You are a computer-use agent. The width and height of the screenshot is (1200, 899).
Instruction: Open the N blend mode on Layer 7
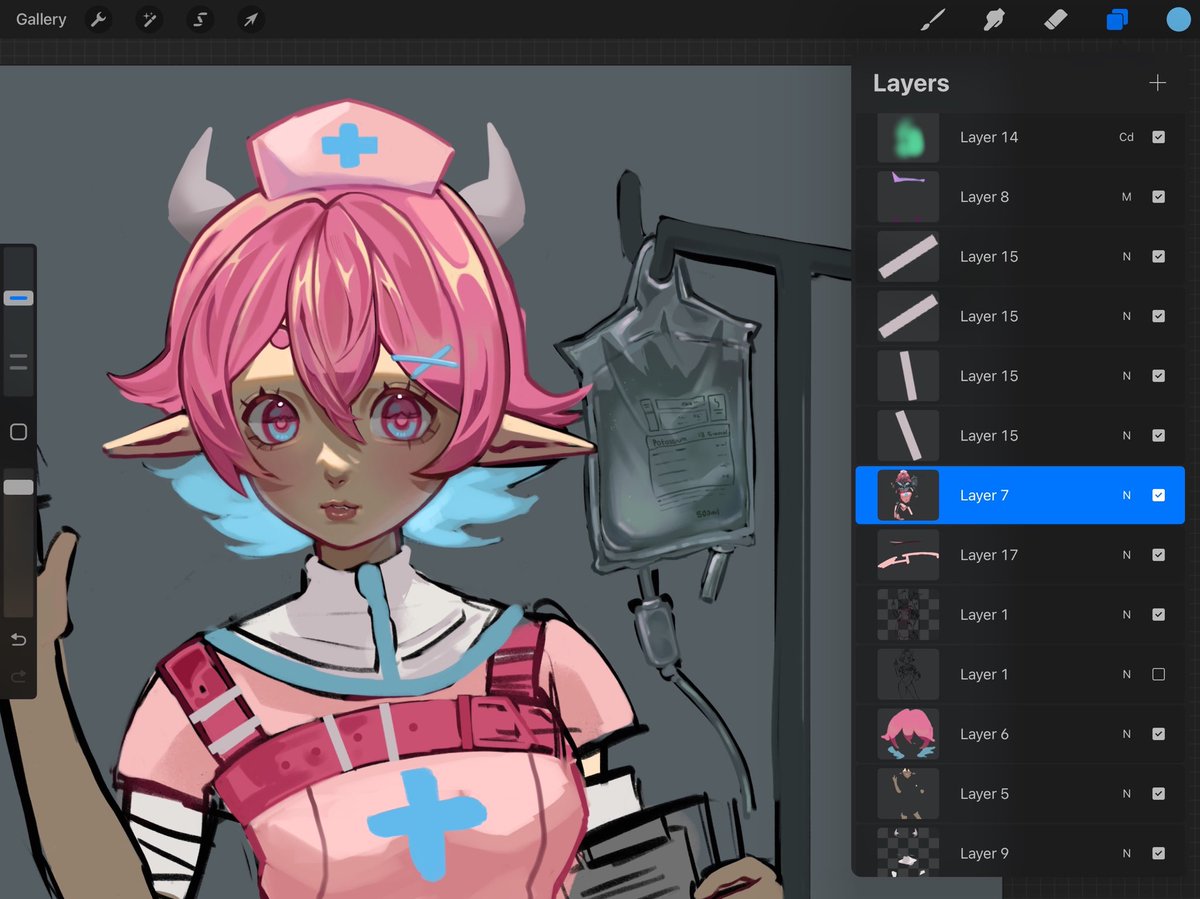click(1127, 495)
